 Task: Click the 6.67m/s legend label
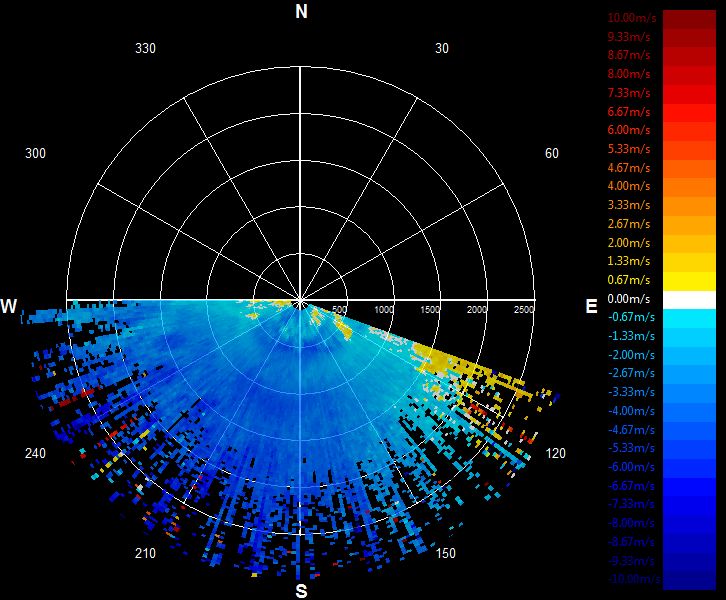629,112
